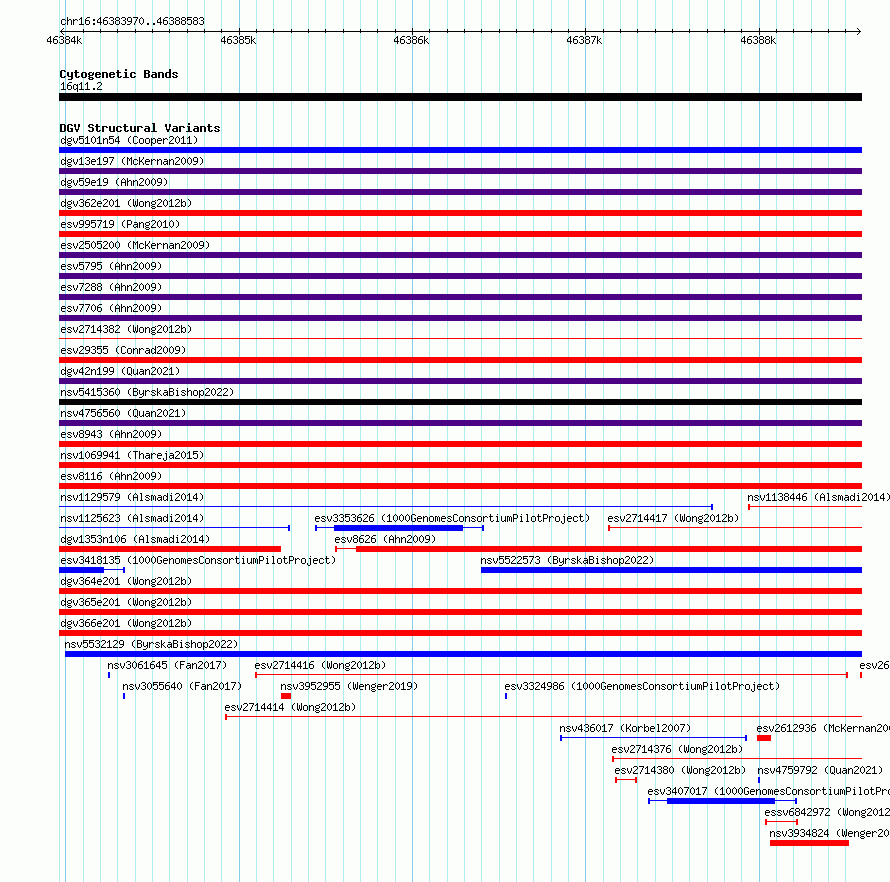The height and width of the screenshot is (882, 890).
Task: Click the esv2612936 variant label
Action: click(823, 728)
